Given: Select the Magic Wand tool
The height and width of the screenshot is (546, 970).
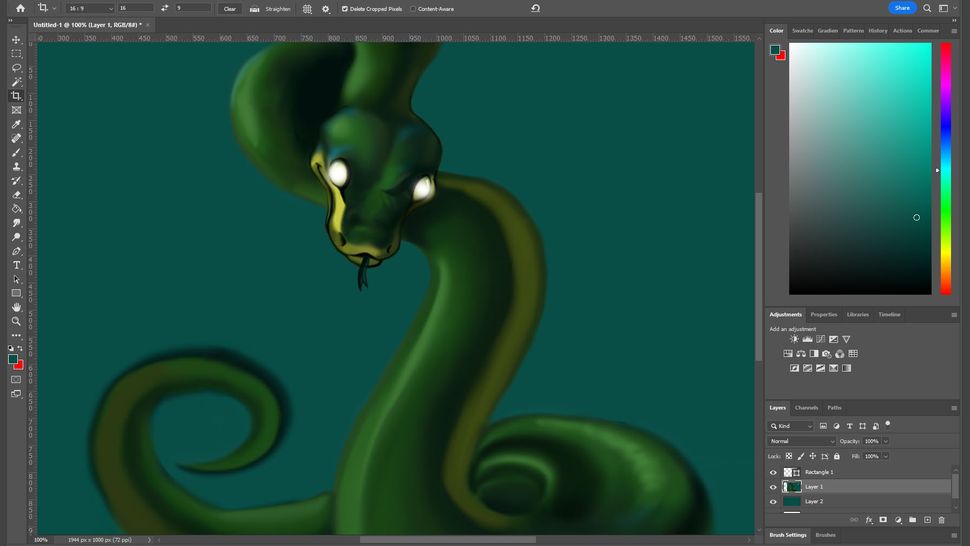Looking at the screenshot, I should point(16,82).
